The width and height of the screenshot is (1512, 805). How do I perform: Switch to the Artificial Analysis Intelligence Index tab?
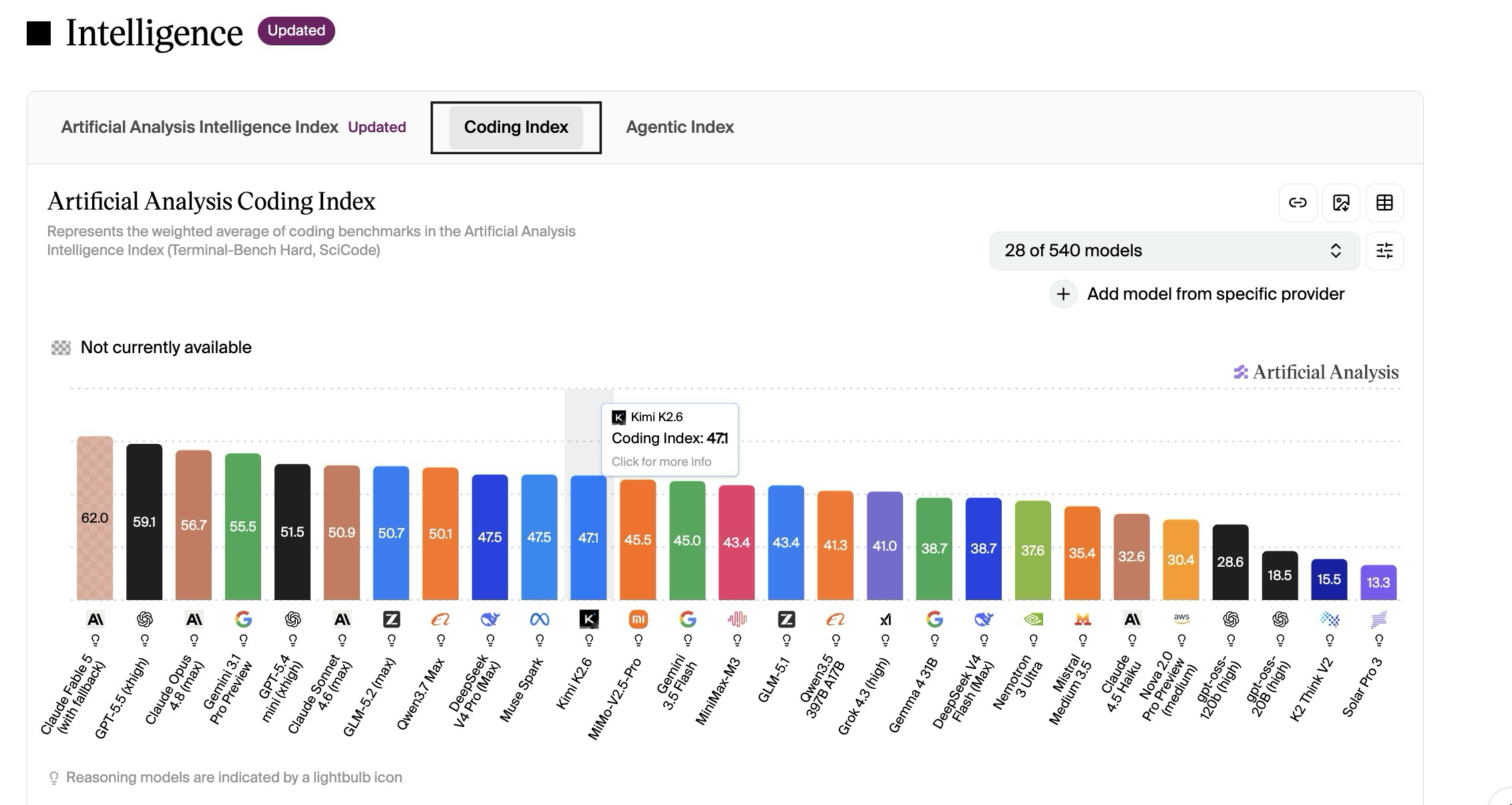tap(233, 127)
